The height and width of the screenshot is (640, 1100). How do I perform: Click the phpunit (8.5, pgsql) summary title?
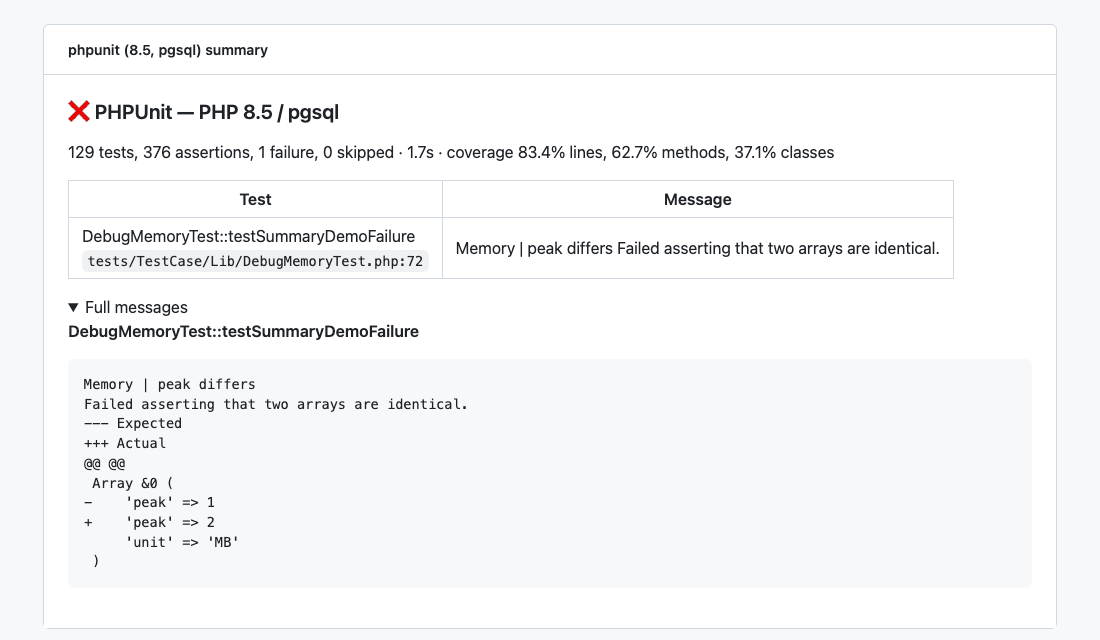click(168, 50)
